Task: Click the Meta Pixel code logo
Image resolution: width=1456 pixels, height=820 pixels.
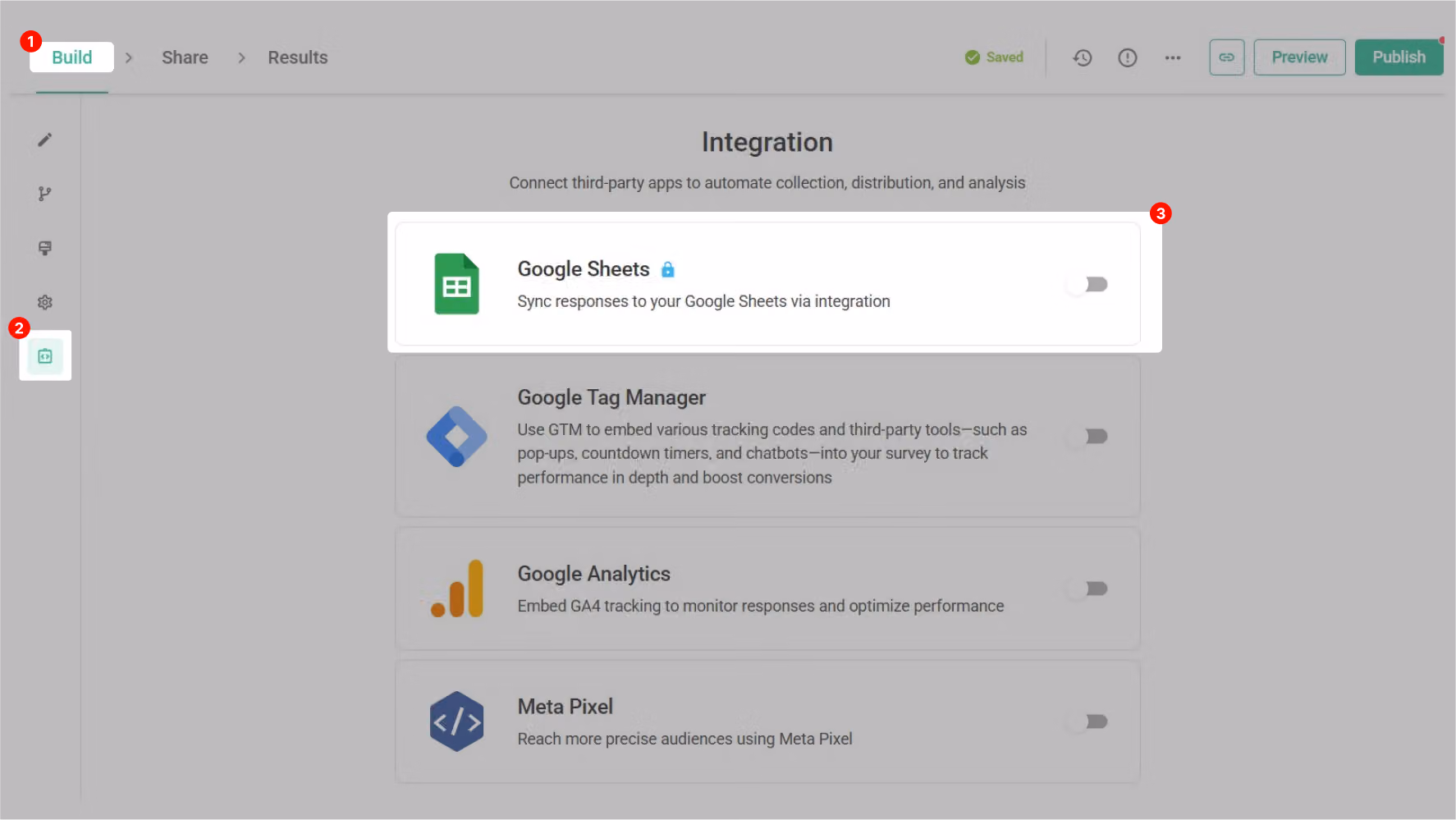Action: point(456,722)
